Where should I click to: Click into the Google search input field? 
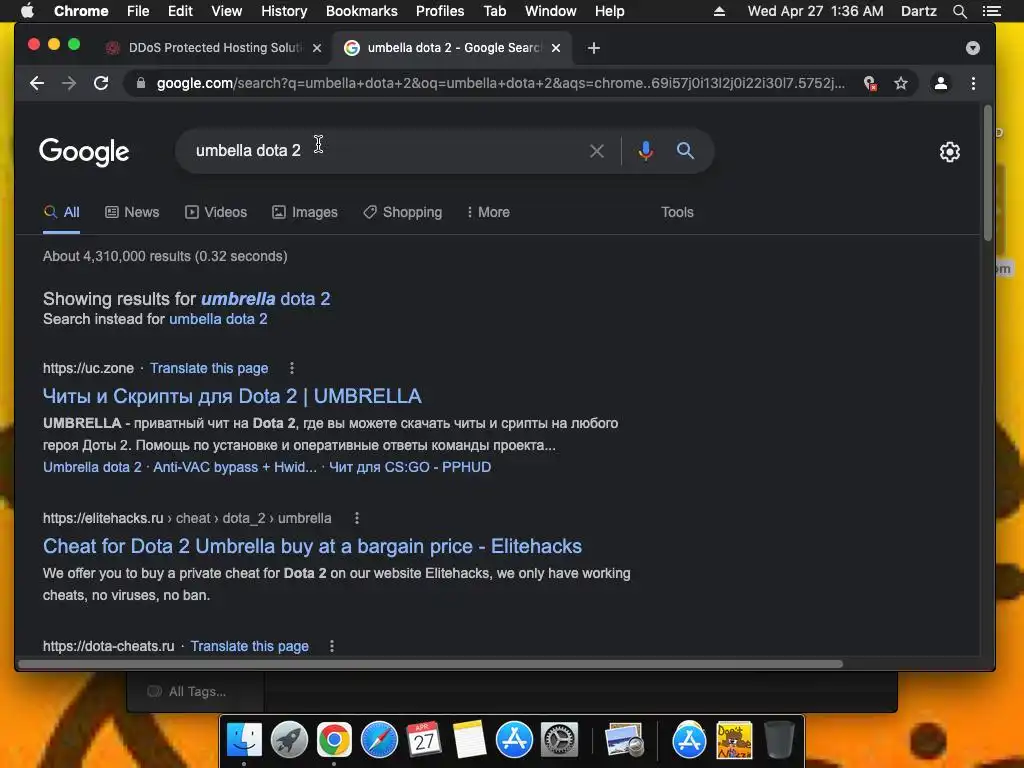(x=385, y=151)
